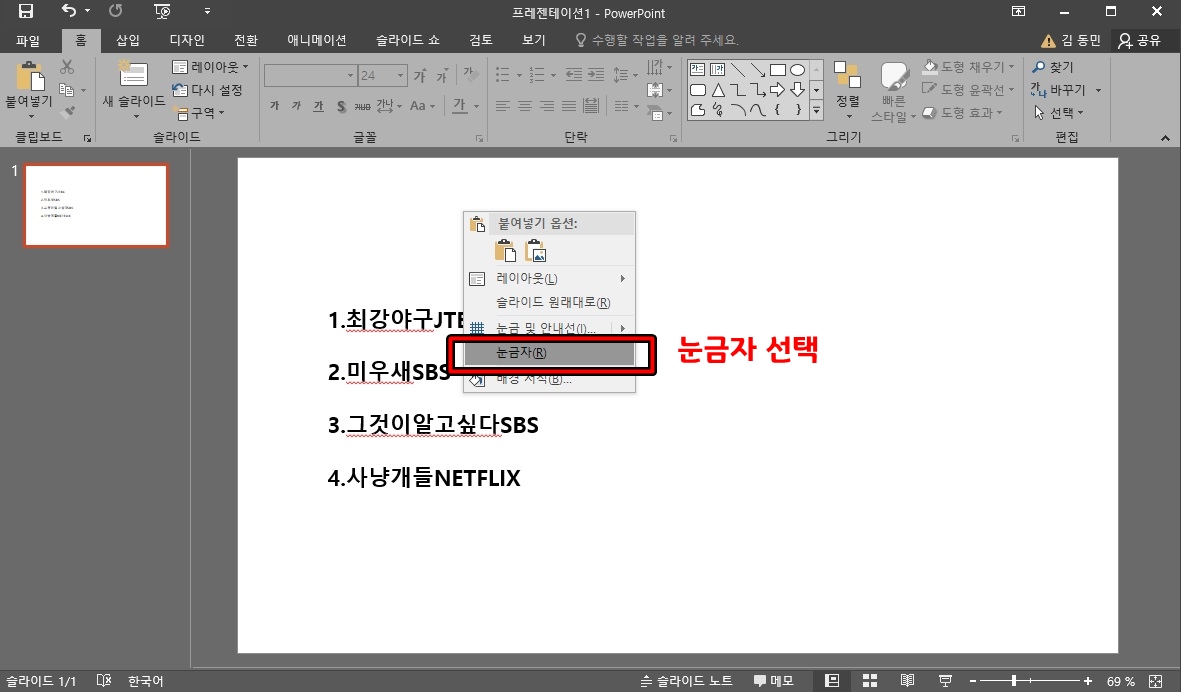
Task: Click the 붙여넣기 paste clipboard icon
Action: pos(30,76)
